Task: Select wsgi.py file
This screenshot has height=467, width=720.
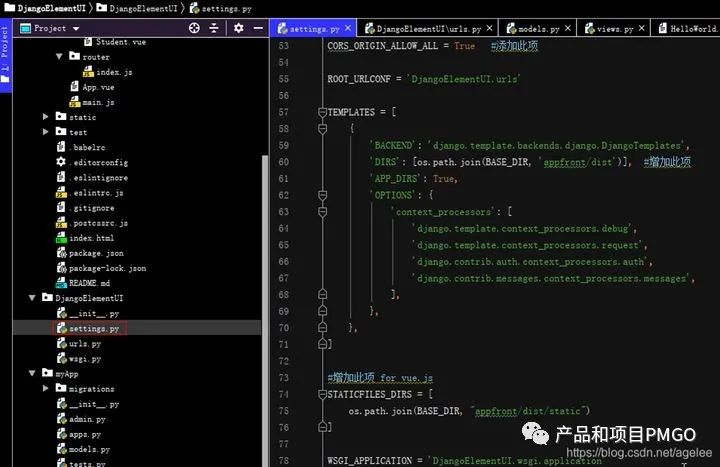Action: tap(79, 359)
